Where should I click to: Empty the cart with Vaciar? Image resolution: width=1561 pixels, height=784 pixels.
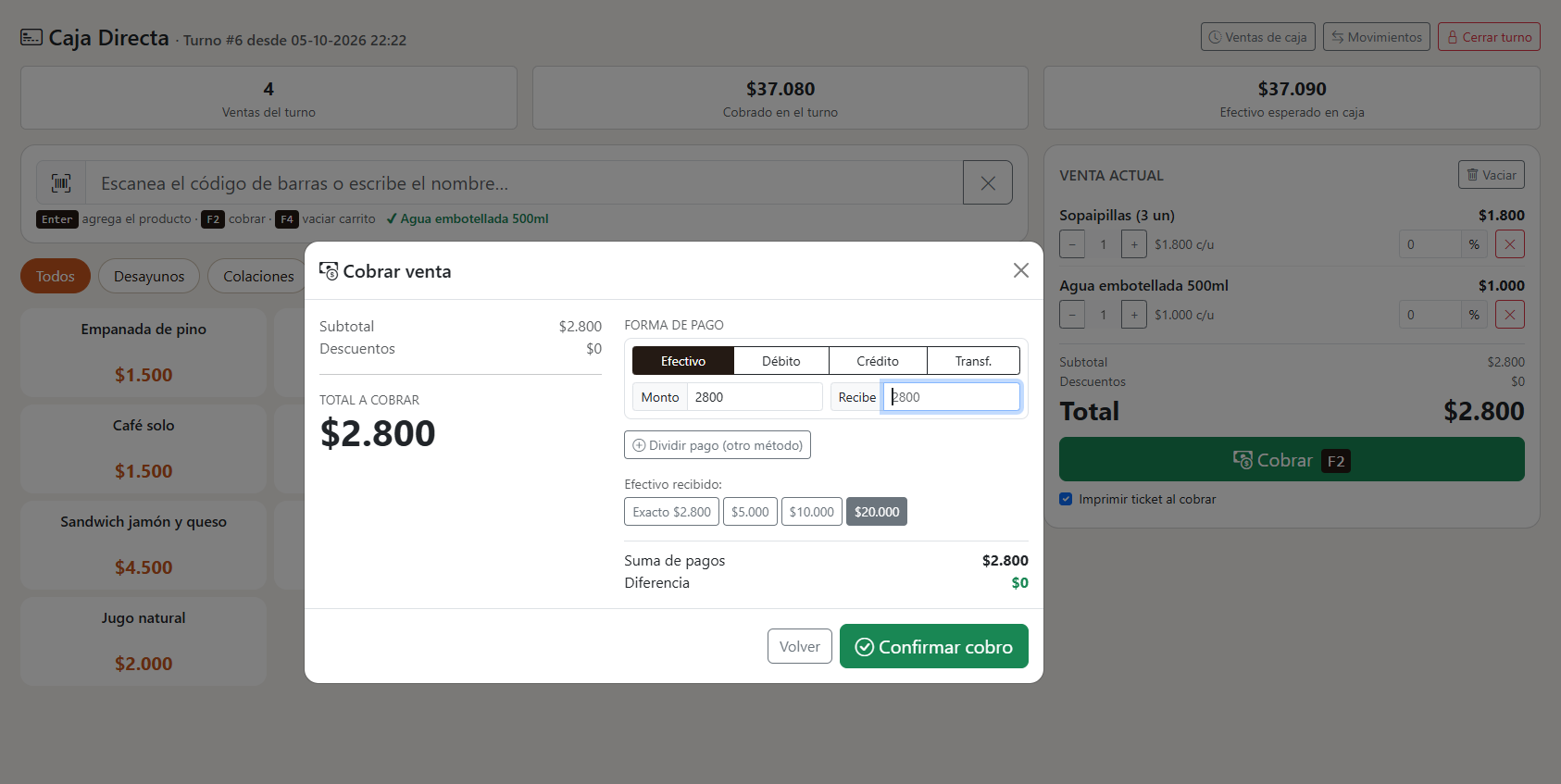click(1492, 175)
